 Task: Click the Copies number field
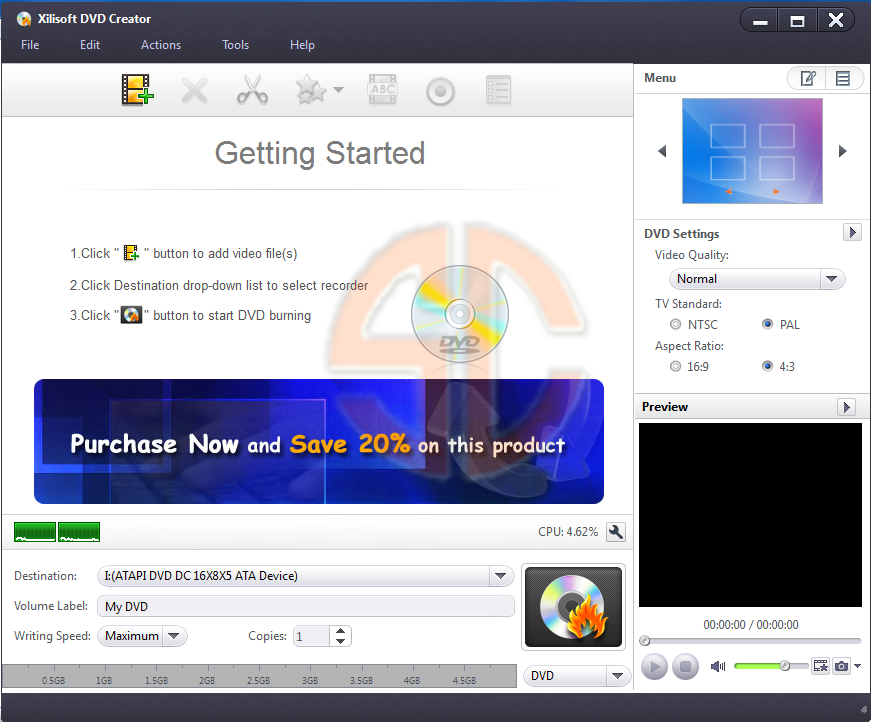(x=311, y=636)
